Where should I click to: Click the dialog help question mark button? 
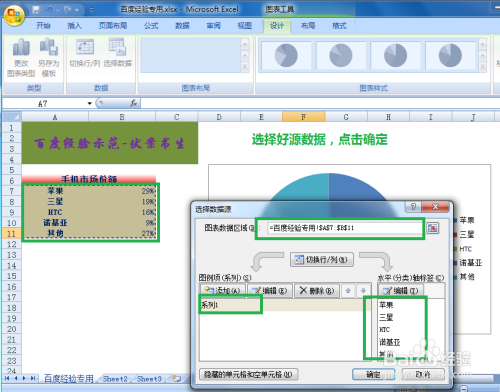point(413,207)
